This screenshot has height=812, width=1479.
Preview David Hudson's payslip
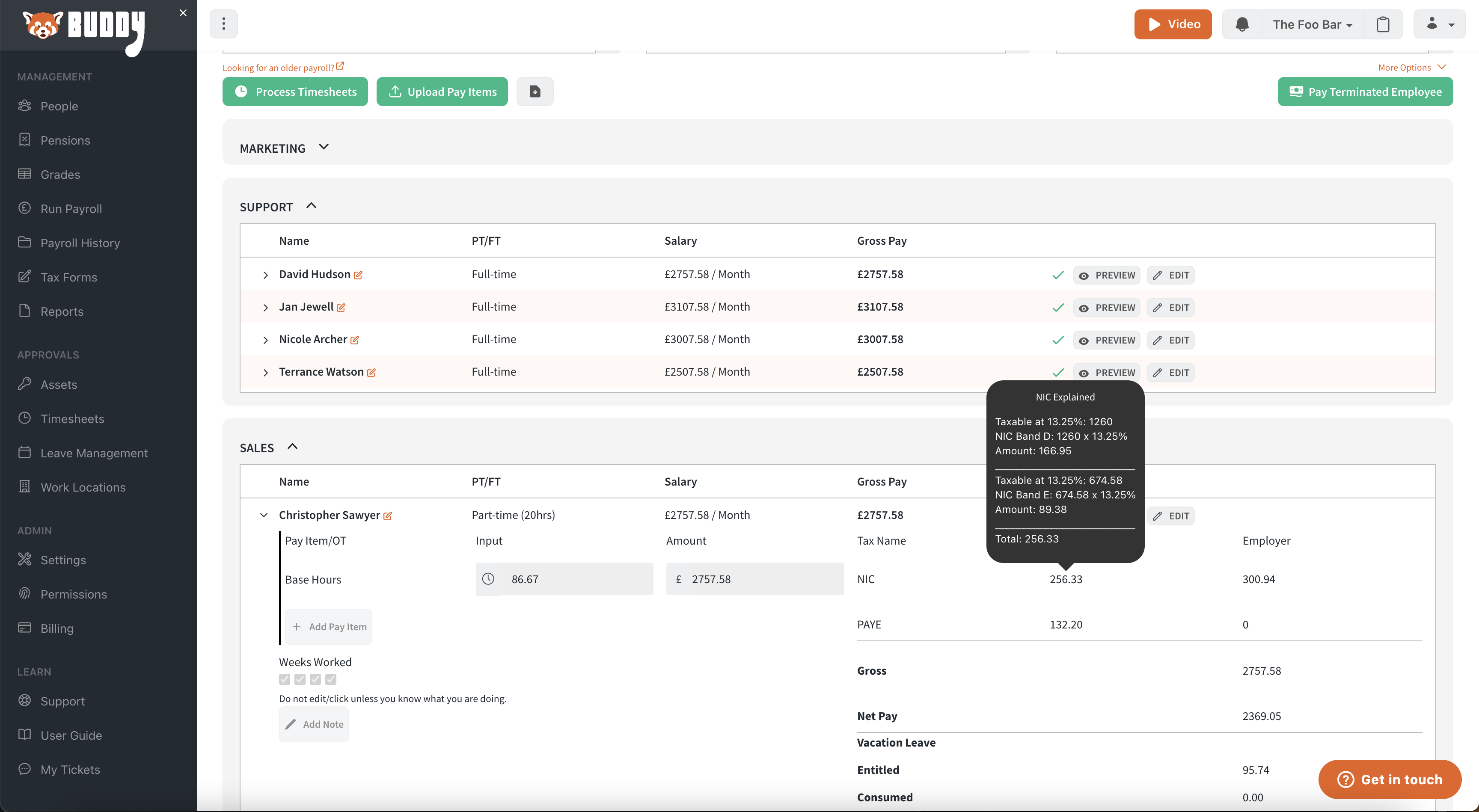pos(1107,276)
